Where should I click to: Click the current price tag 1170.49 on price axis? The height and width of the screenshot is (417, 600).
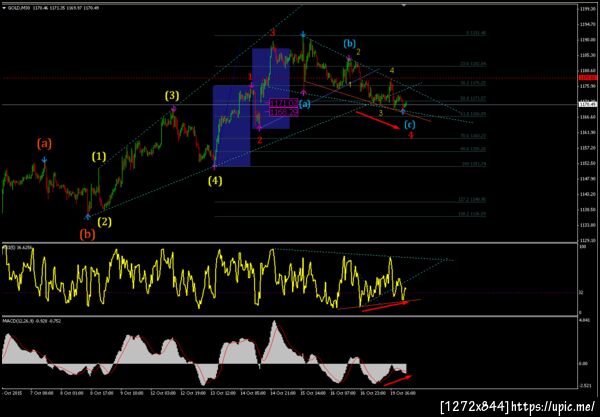586,104
